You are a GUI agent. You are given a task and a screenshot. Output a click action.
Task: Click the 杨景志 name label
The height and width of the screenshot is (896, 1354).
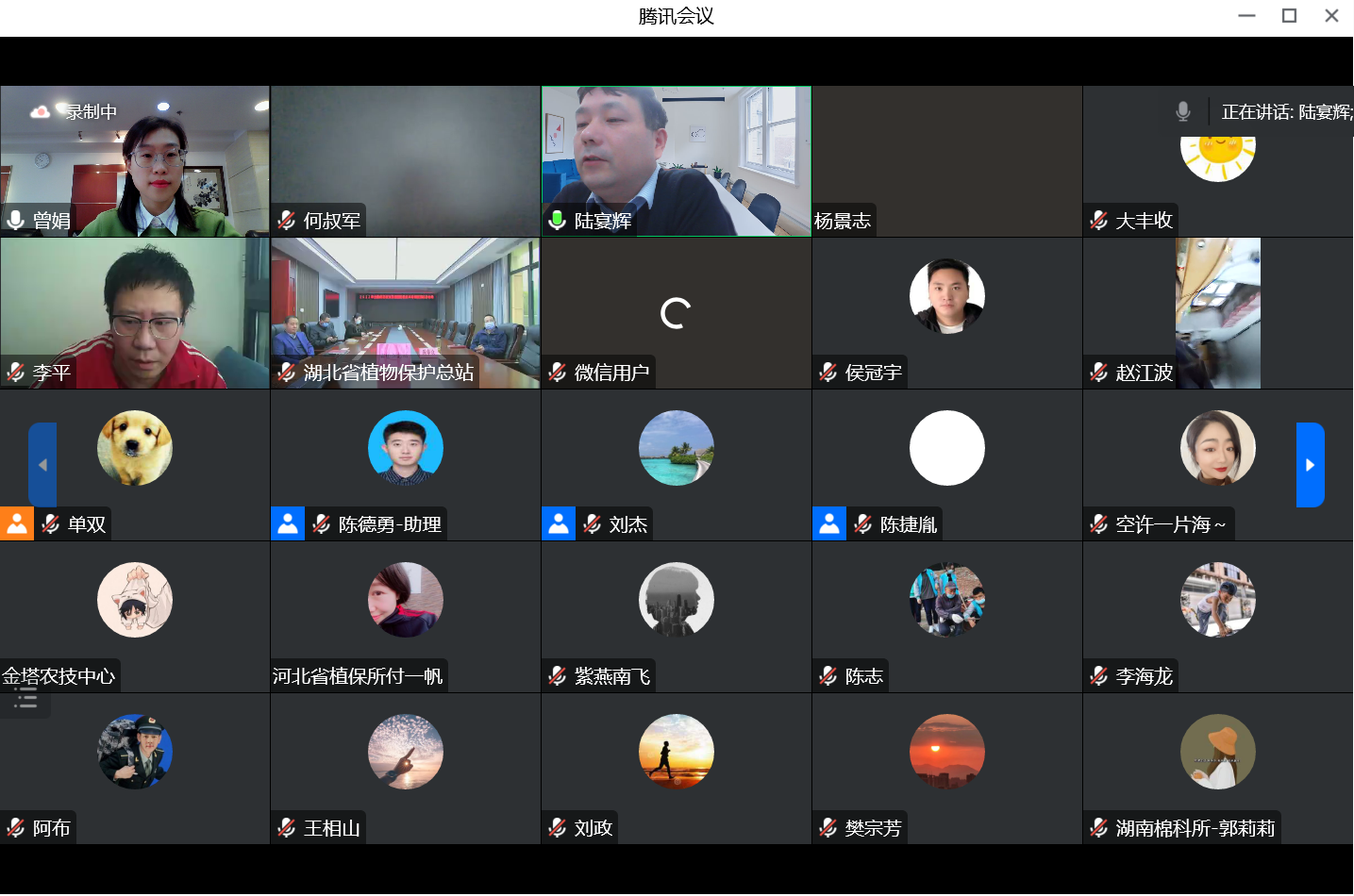point(843,221)
